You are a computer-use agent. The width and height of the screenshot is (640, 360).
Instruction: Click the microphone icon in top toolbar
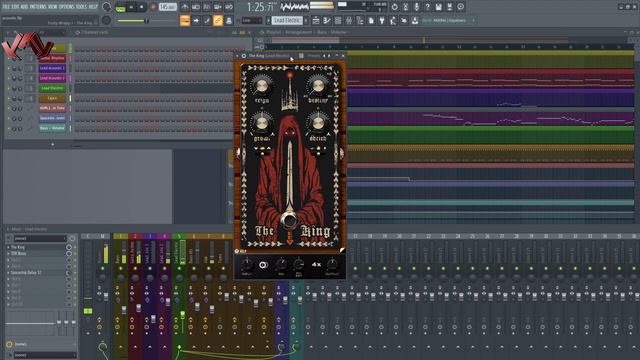(x=416, y=7)
